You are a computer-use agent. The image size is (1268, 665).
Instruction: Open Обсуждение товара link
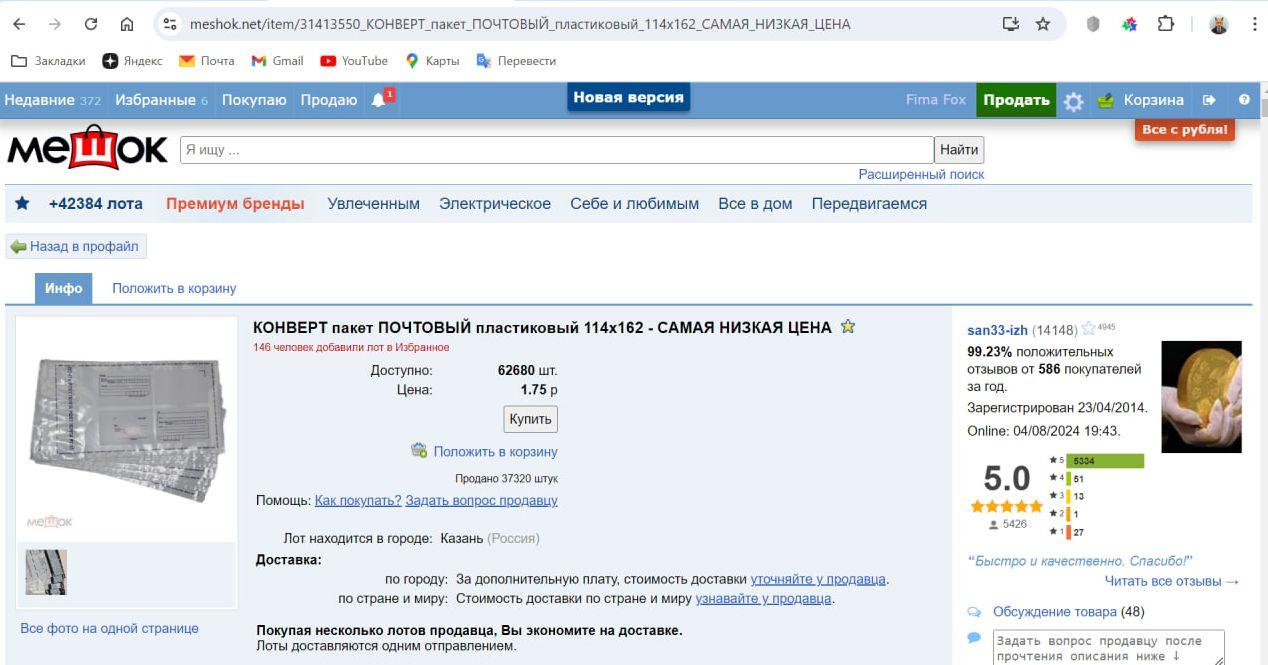(1055, 611)
